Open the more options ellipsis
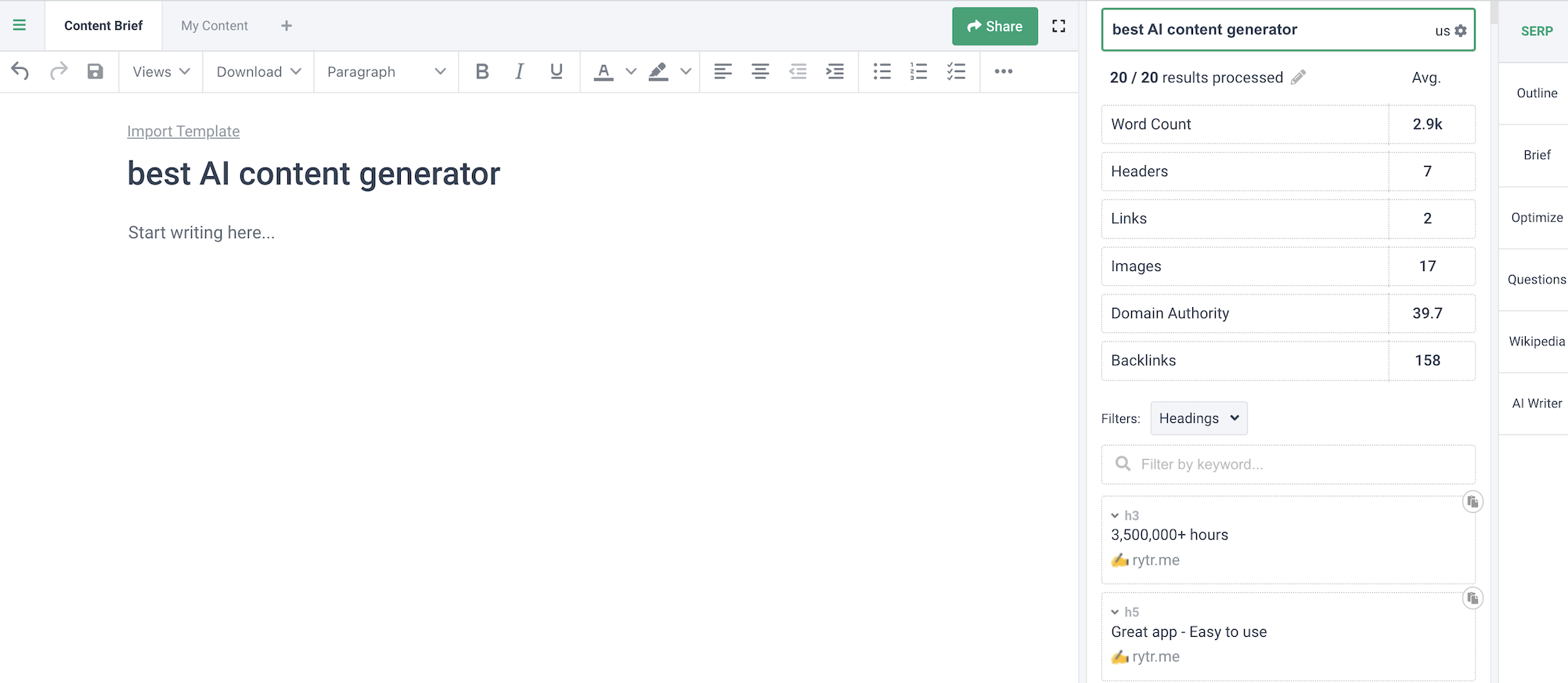The height and width of the screenshot is (683, 1568). click(1003, 71)
